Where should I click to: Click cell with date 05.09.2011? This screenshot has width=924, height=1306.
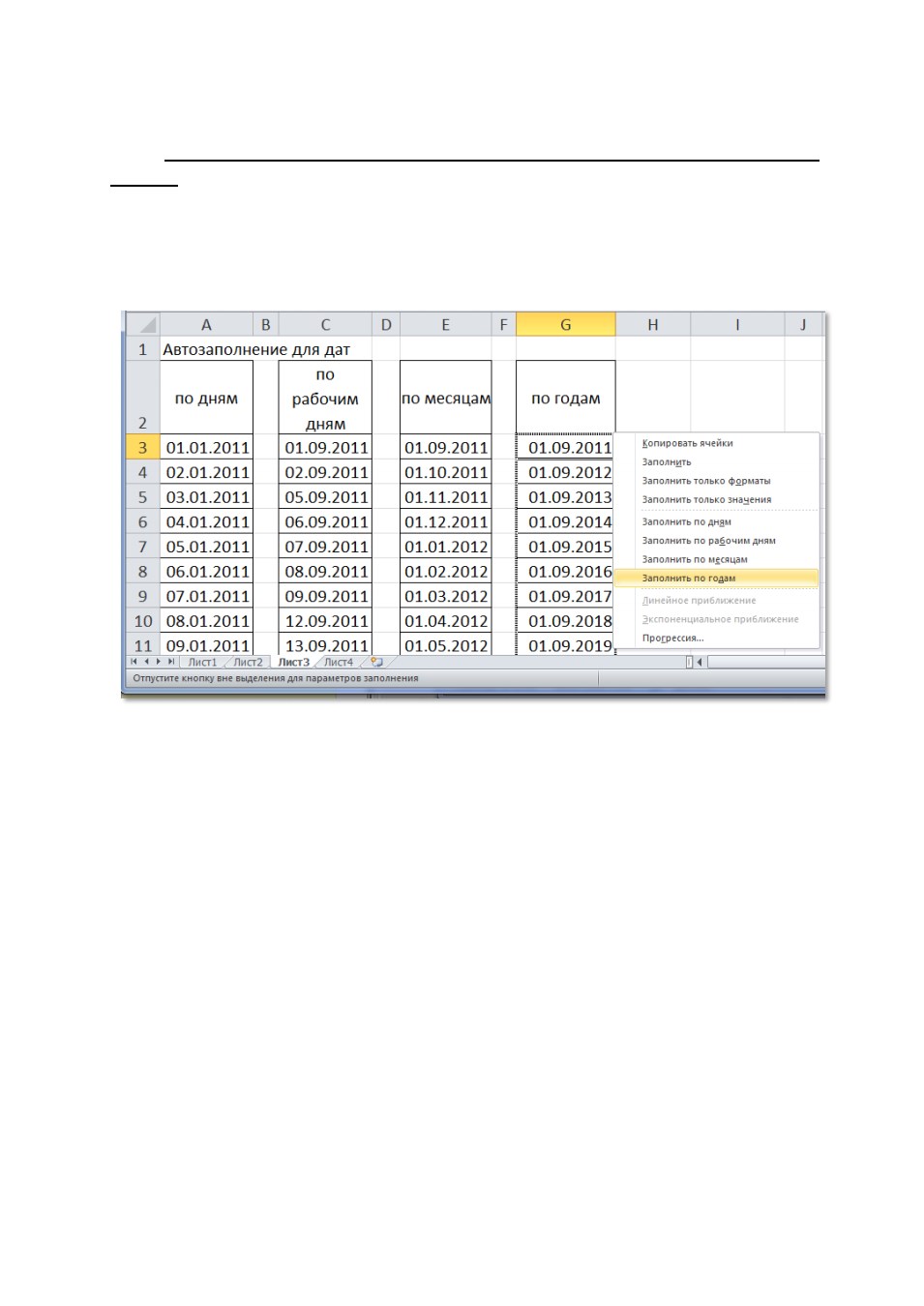tap(325, 497)
